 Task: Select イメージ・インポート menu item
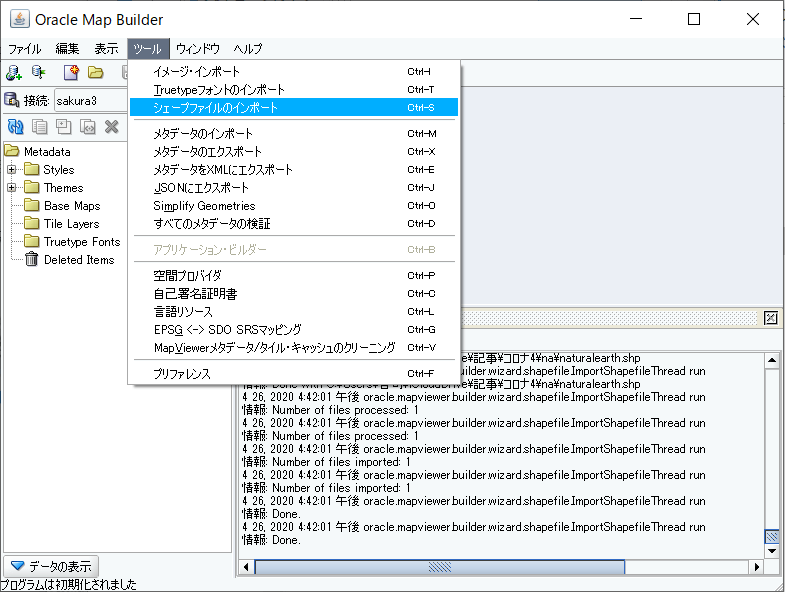tap(294, 72)
